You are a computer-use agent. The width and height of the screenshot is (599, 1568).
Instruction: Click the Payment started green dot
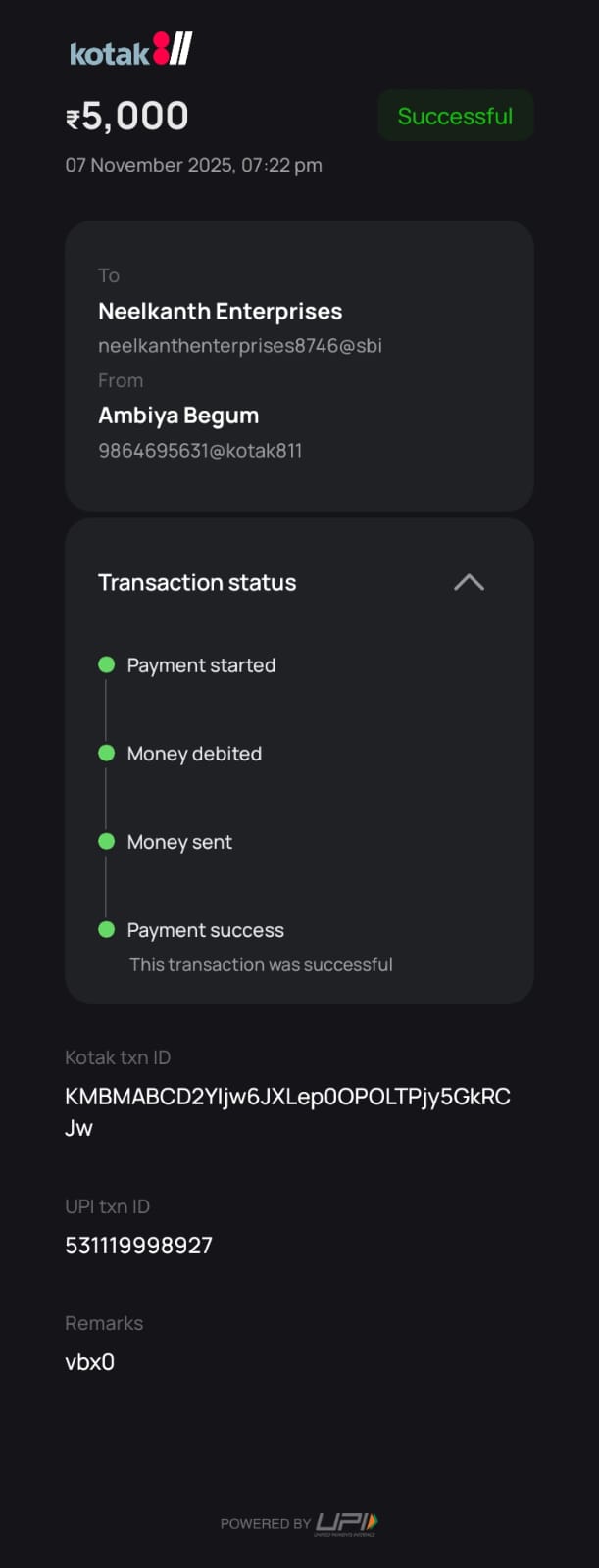107,664
